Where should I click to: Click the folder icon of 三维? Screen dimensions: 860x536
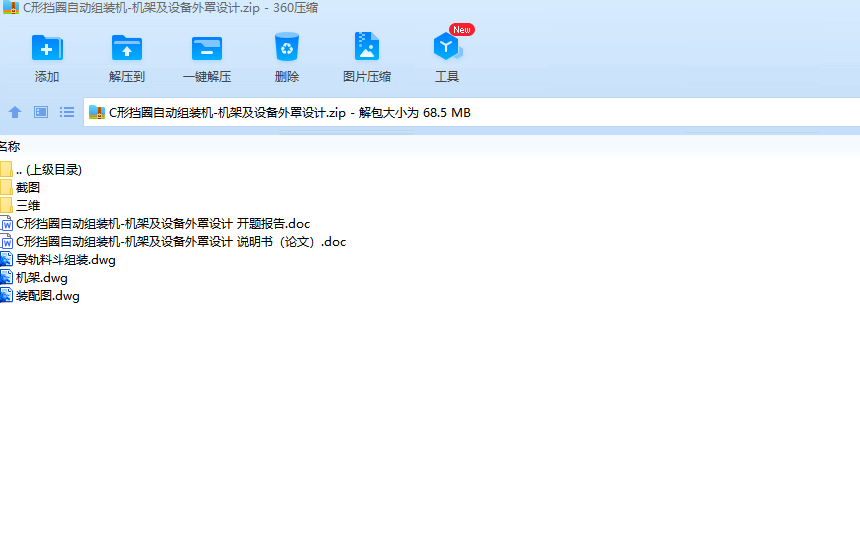pyautogui.click(x=6, y=206)
